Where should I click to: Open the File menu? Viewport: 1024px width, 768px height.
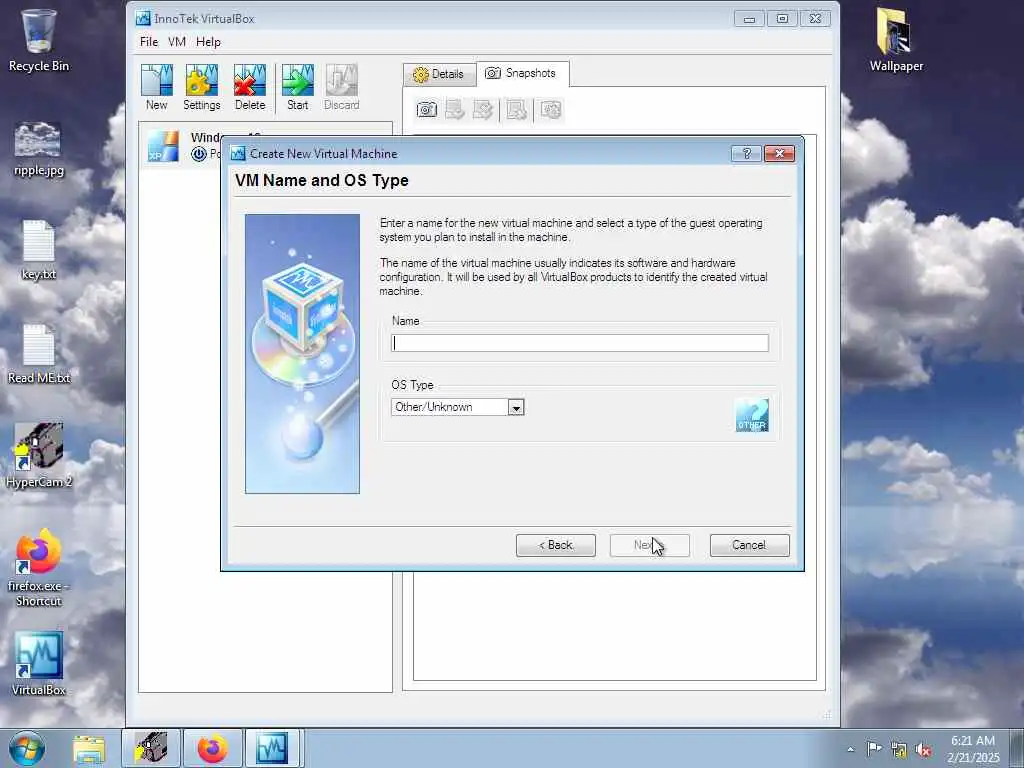tap(149, 42)
